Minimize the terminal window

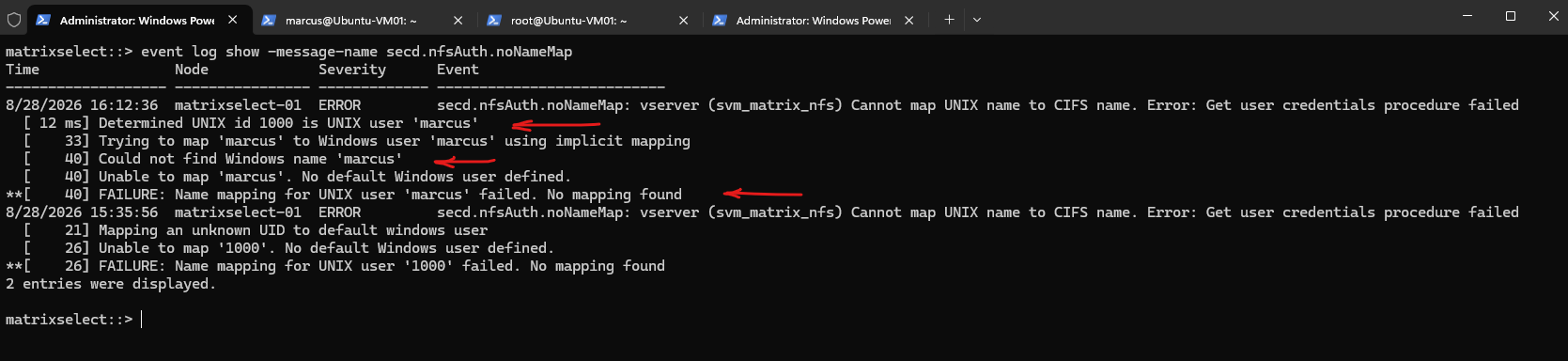click(x=1467, y=16)
